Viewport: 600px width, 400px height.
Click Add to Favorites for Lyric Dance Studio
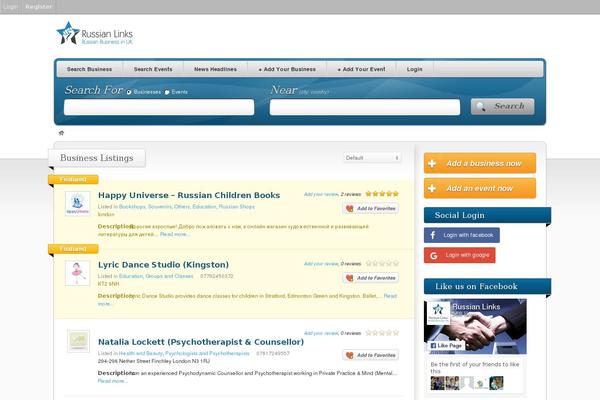pos(371,278)
